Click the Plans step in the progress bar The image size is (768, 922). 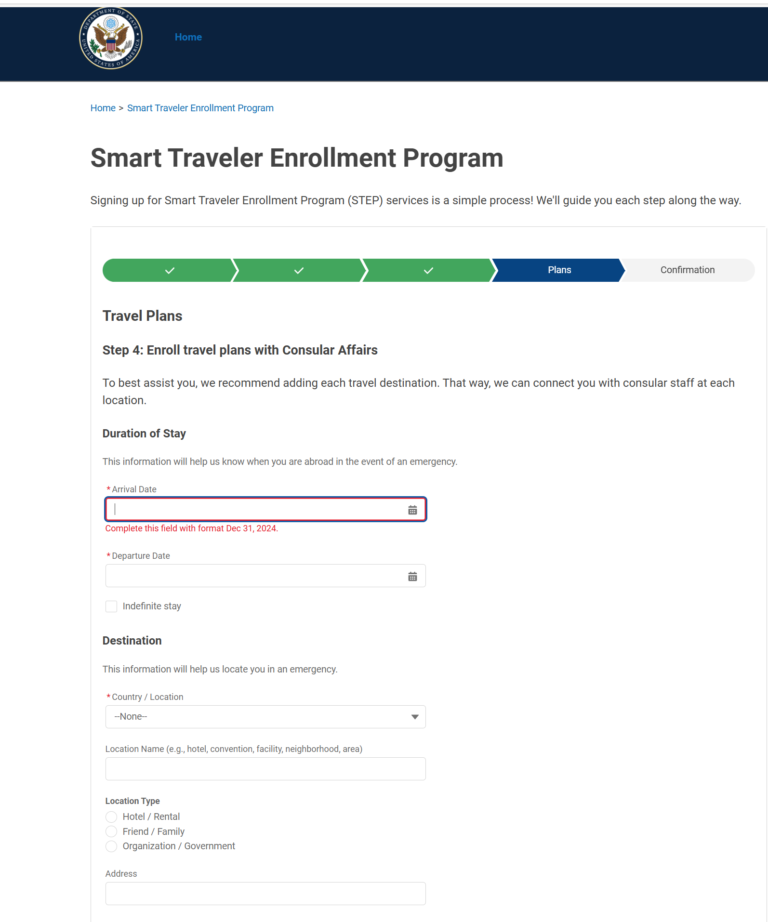coord(558,269)
